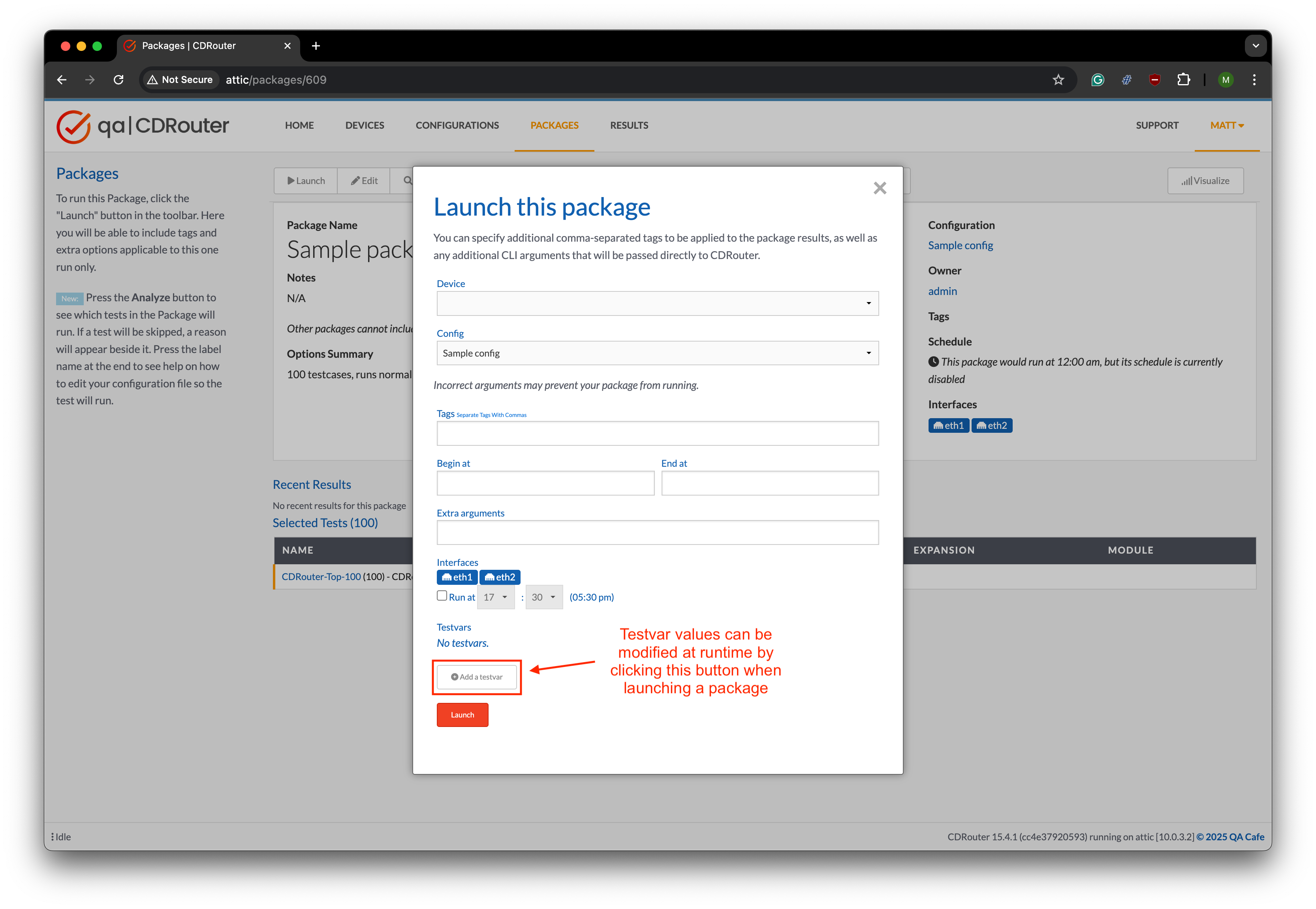
Task: Click the Not Secure site info badge
Action: point(180,80)
